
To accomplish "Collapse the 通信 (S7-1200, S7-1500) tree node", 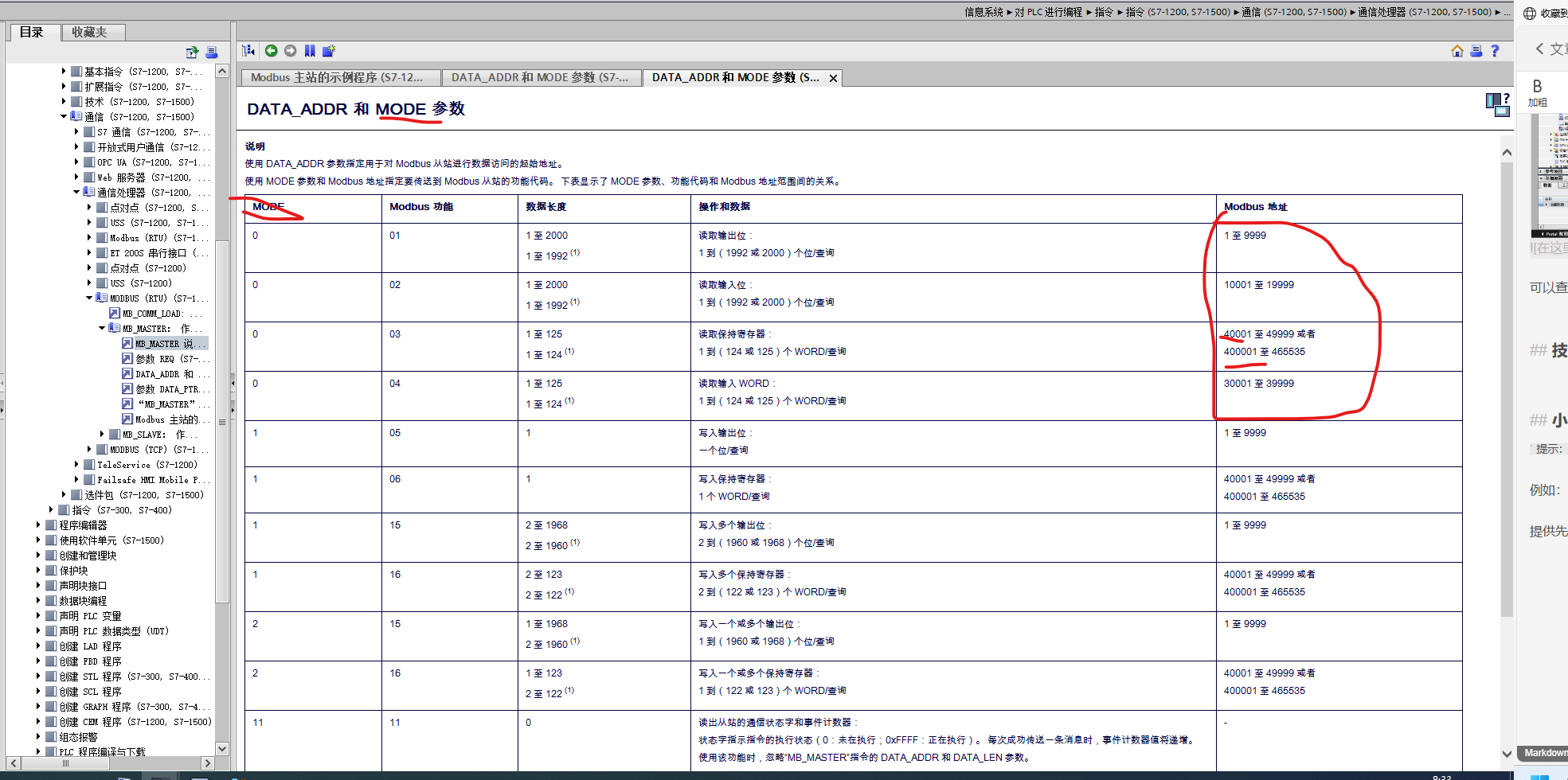I will (64, 116).
